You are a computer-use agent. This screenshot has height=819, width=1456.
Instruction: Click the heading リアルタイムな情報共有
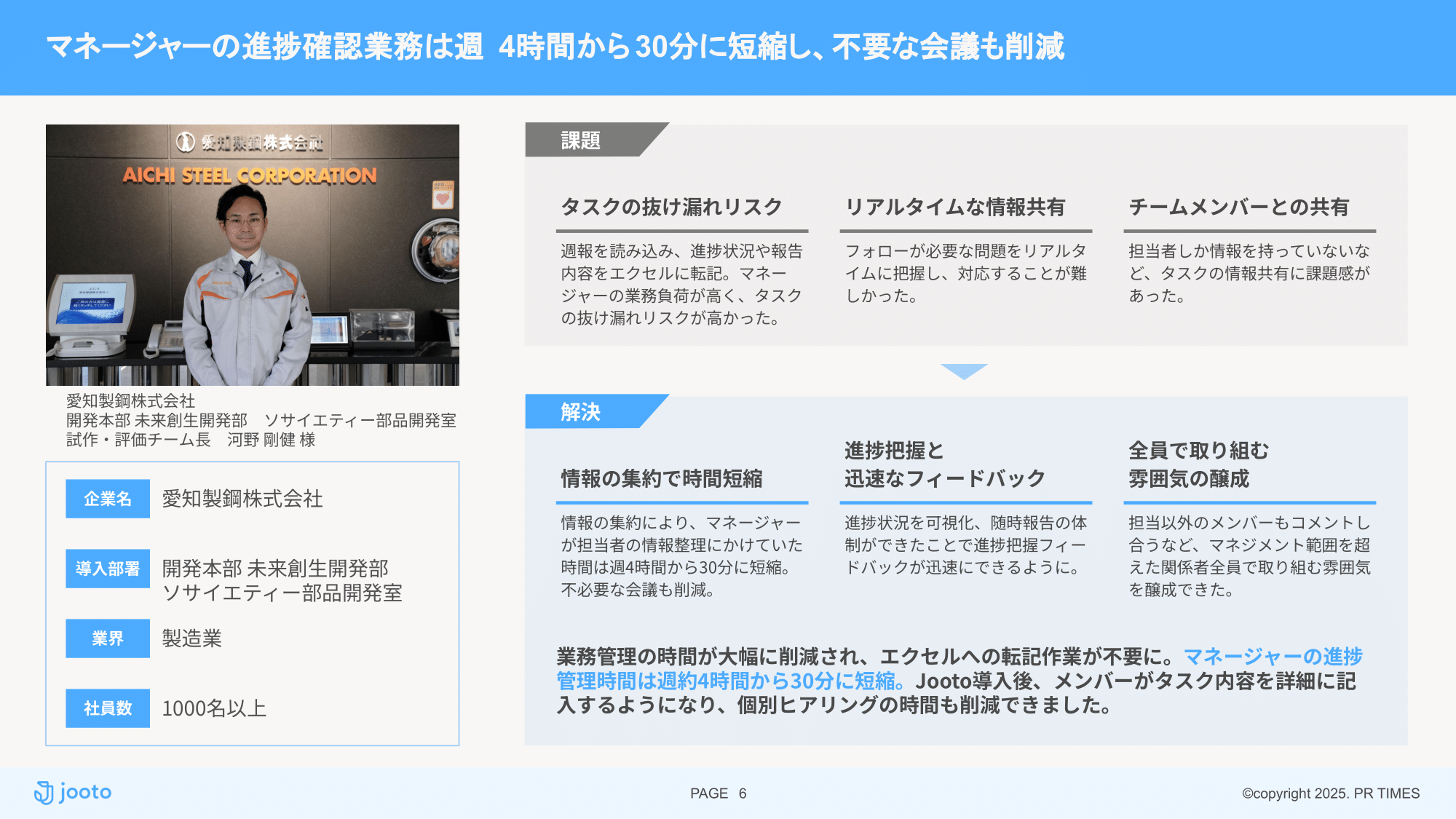pos(954,207)
